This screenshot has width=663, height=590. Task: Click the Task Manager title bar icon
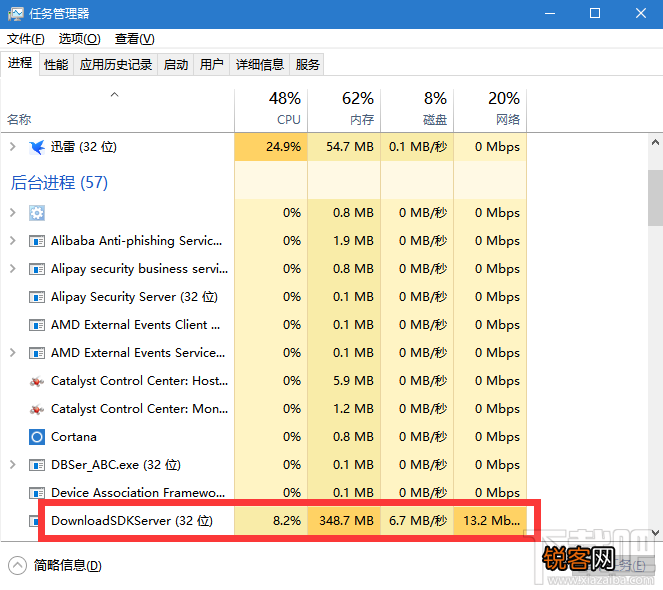pos(16,14)
